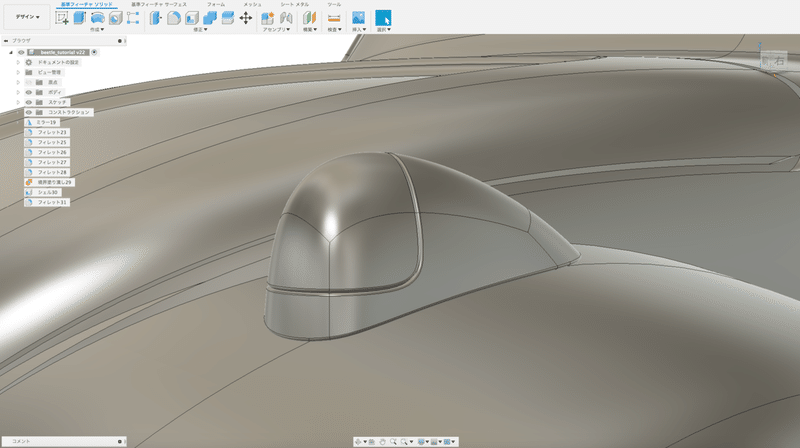Screen dimensions: 800x448
Task: Hide the スケッチ folder via eye icon
Action: coord(29,102)
